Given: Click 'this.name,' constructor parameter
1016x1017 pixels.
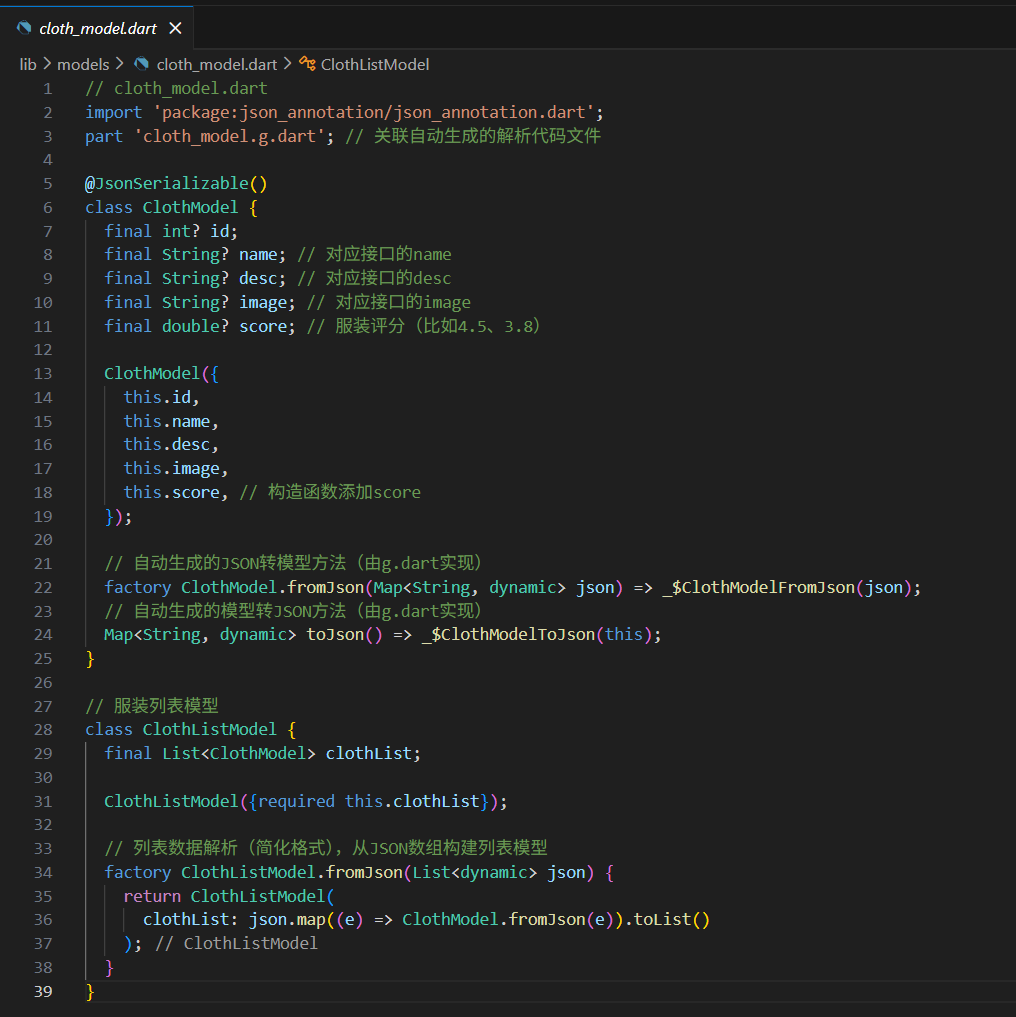Looking at the screenshot, I should point(171,421).
